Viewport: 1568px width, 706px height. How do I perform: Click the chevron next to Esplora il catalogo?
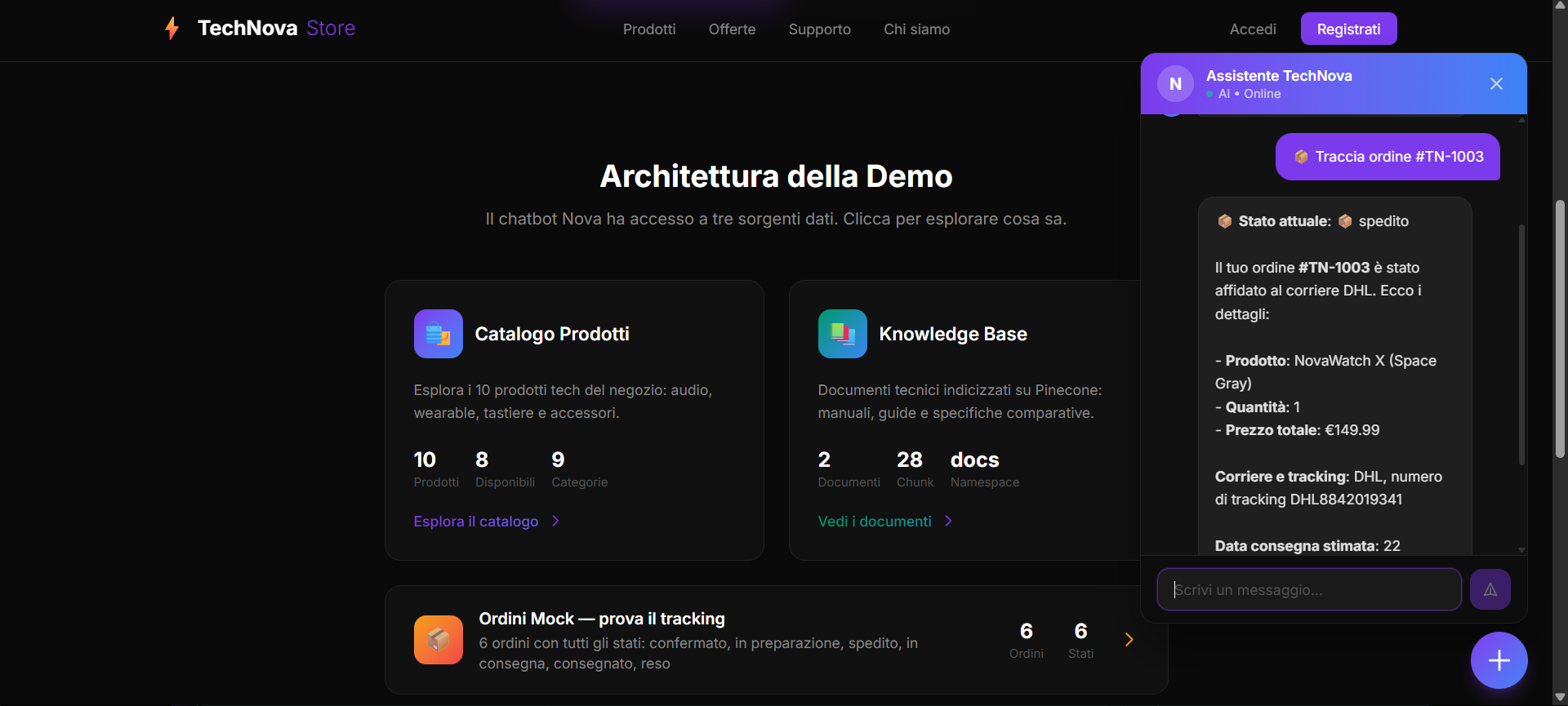(x=555, y=521)
